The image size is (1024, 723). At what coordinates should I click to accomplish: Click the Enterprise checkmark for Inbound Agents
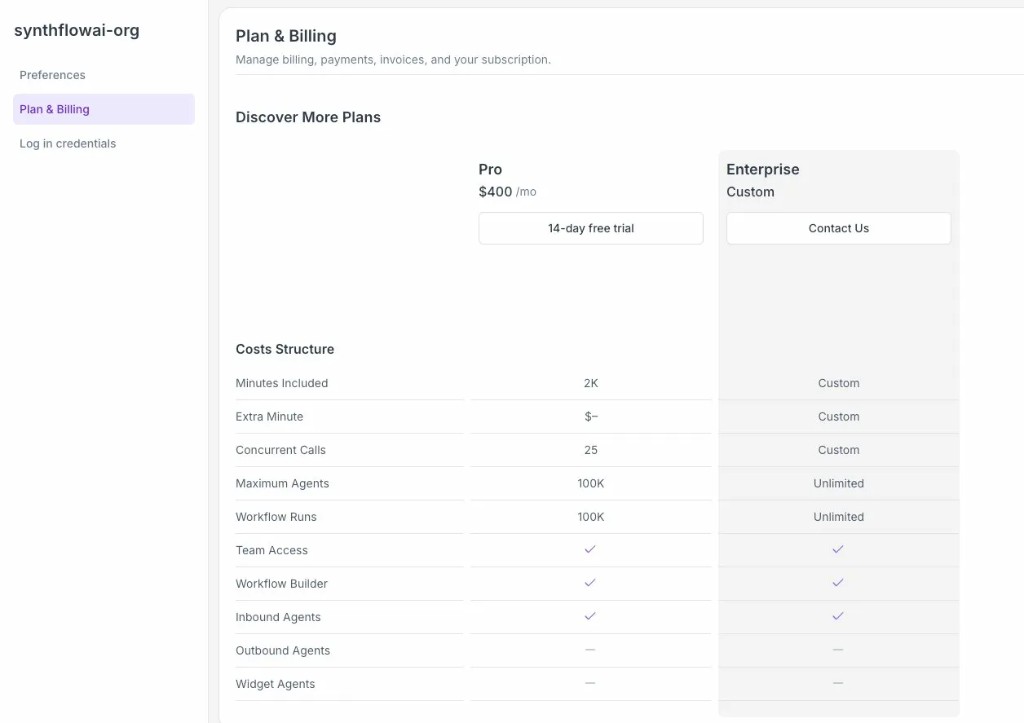[x=838, y=617]
